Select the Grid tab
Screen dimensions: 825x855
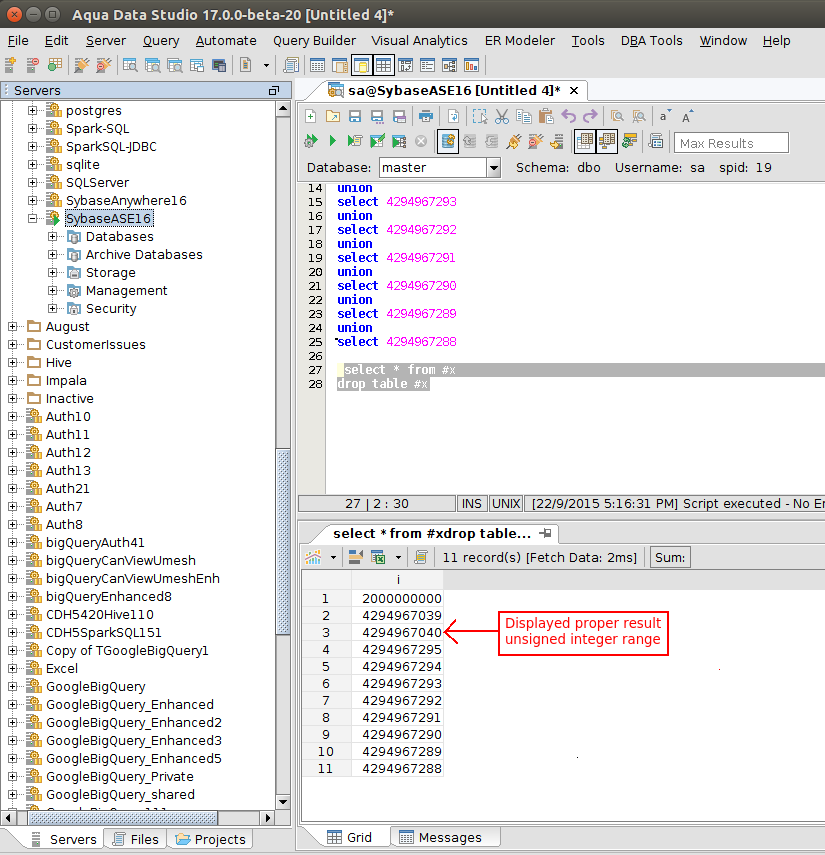tap(350, 837)
